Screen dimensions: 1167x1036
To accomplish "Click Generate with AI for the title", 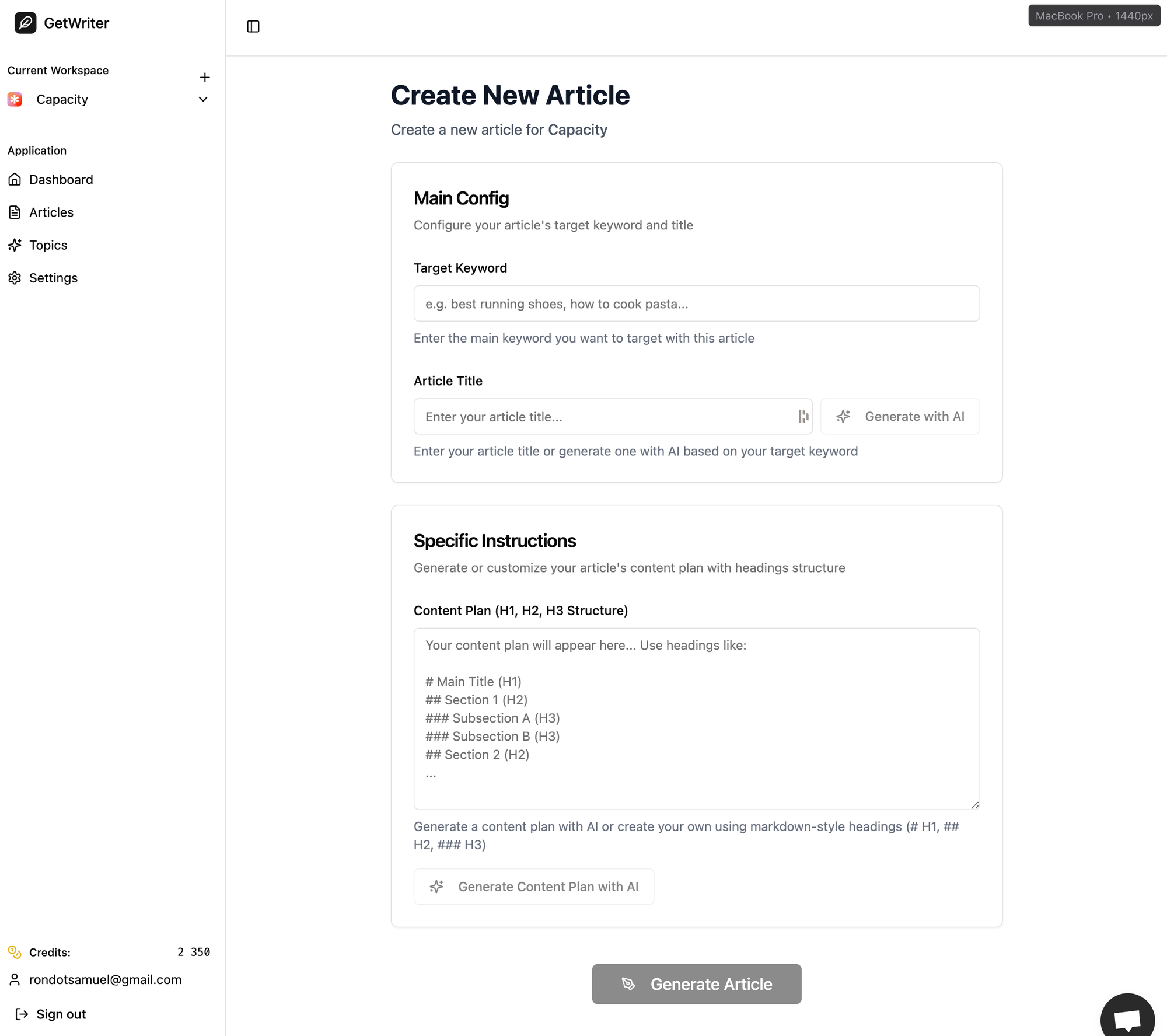I will point(900,416).
